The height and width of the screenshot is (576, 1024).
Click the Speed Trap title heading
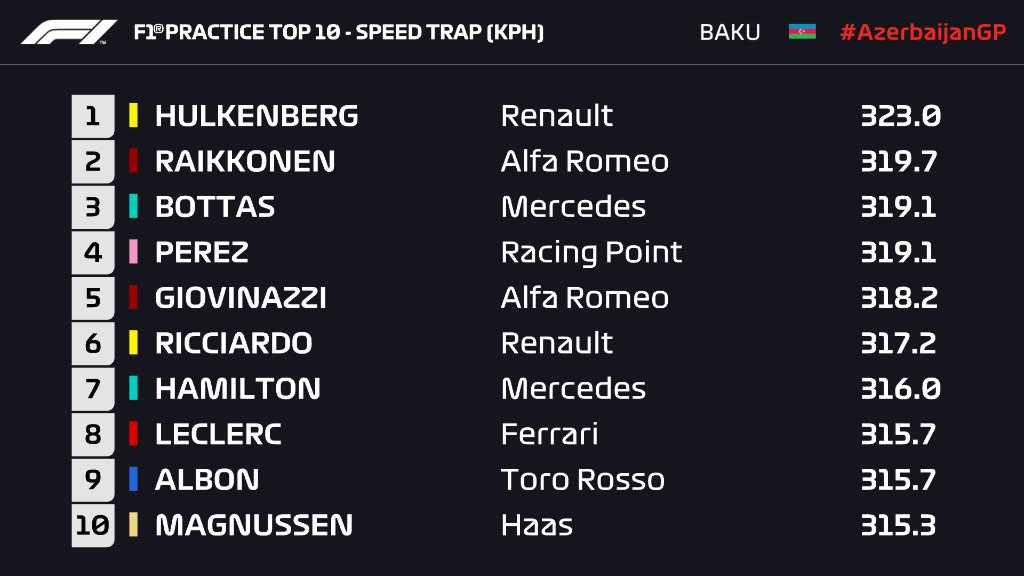pos(338,32)
